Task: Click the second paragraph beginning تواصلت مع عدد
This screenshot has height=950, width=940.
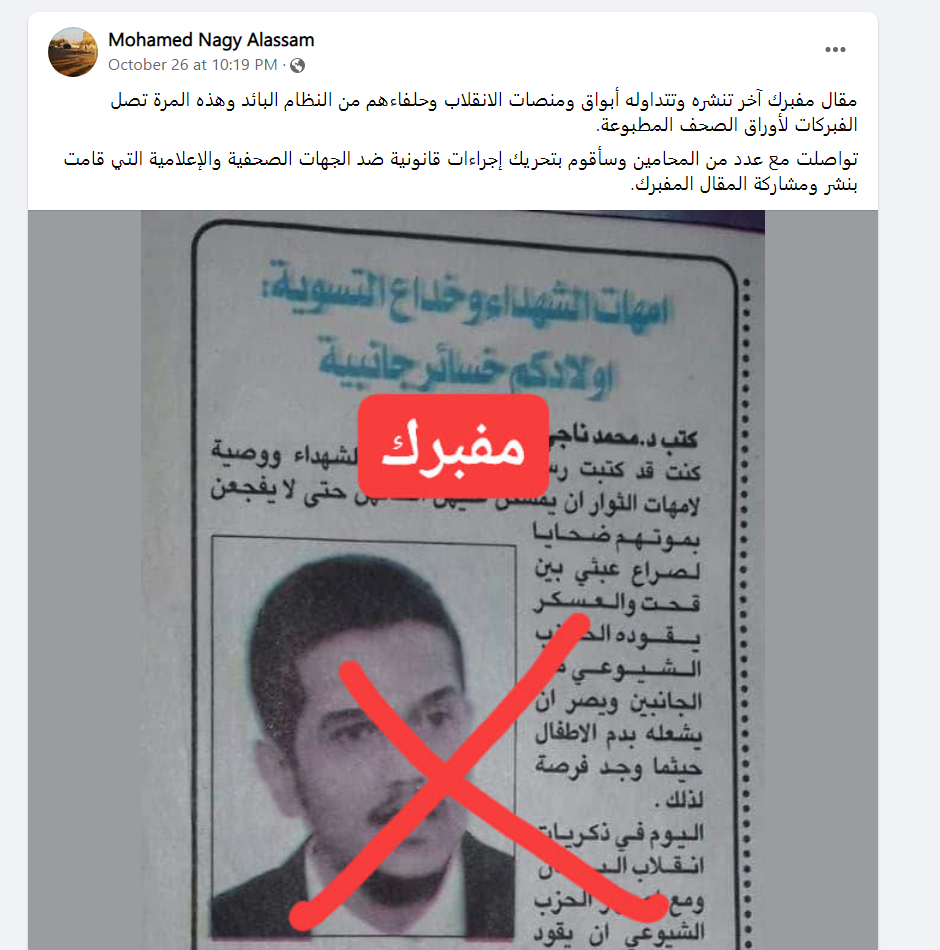Action: click(x=461, y=171)
